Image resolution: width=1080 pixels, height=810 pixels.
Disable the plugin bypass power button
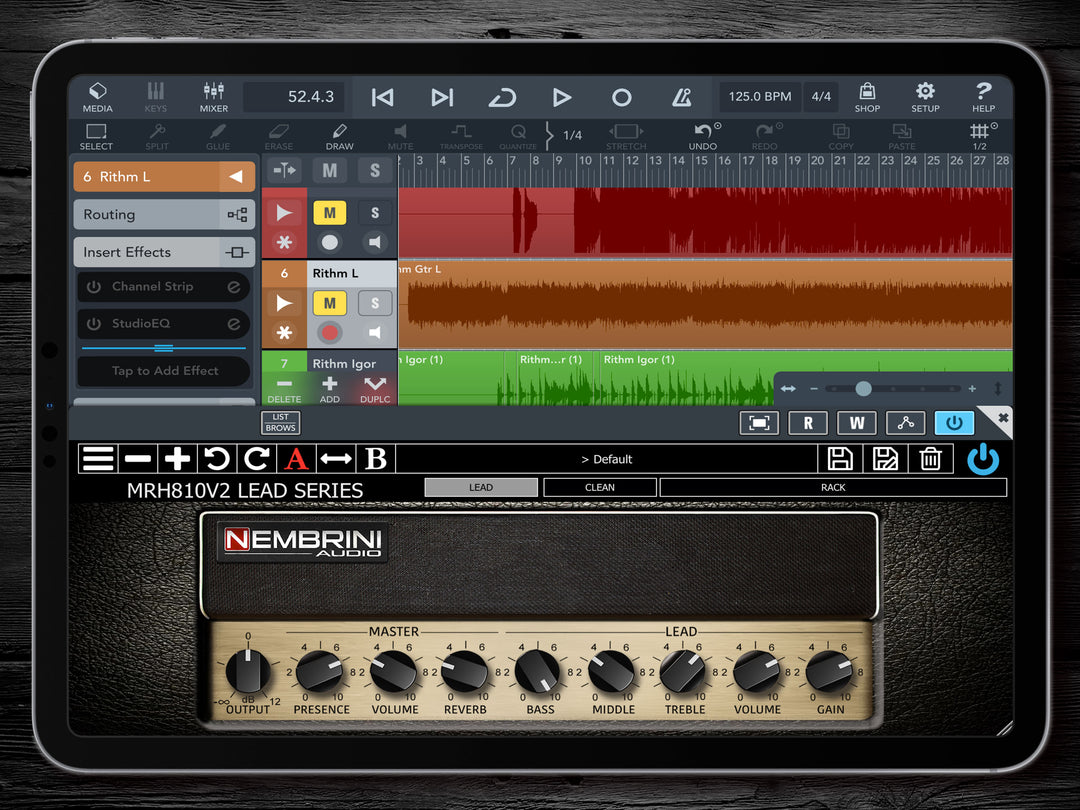[983, 459]
